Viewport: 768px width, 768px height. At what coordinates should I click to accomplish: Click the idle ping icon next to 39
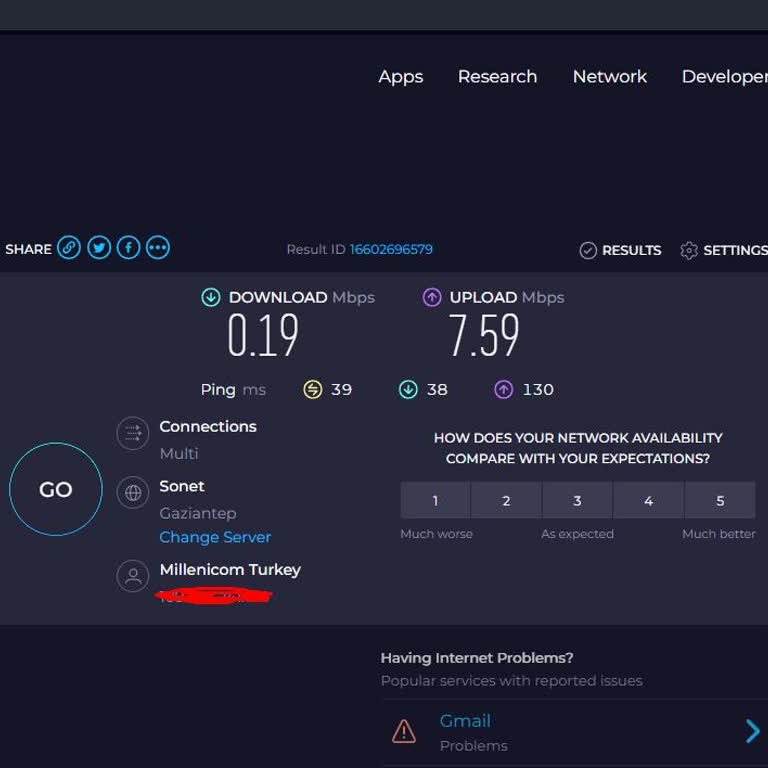pos(313,390)
